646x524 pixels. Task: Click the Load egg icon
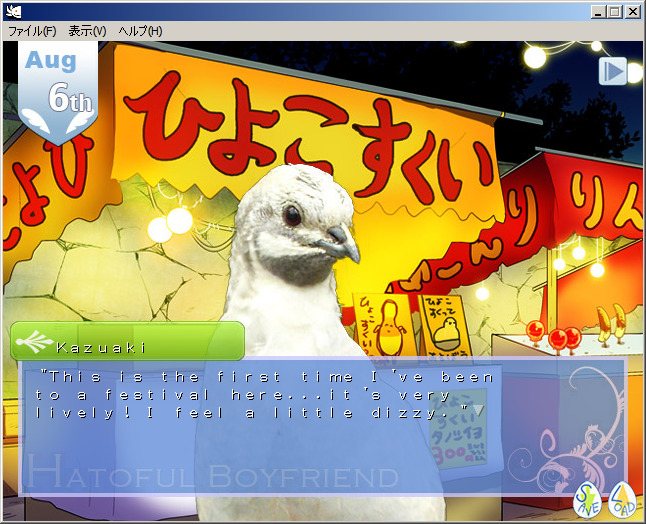coord(623,500)
